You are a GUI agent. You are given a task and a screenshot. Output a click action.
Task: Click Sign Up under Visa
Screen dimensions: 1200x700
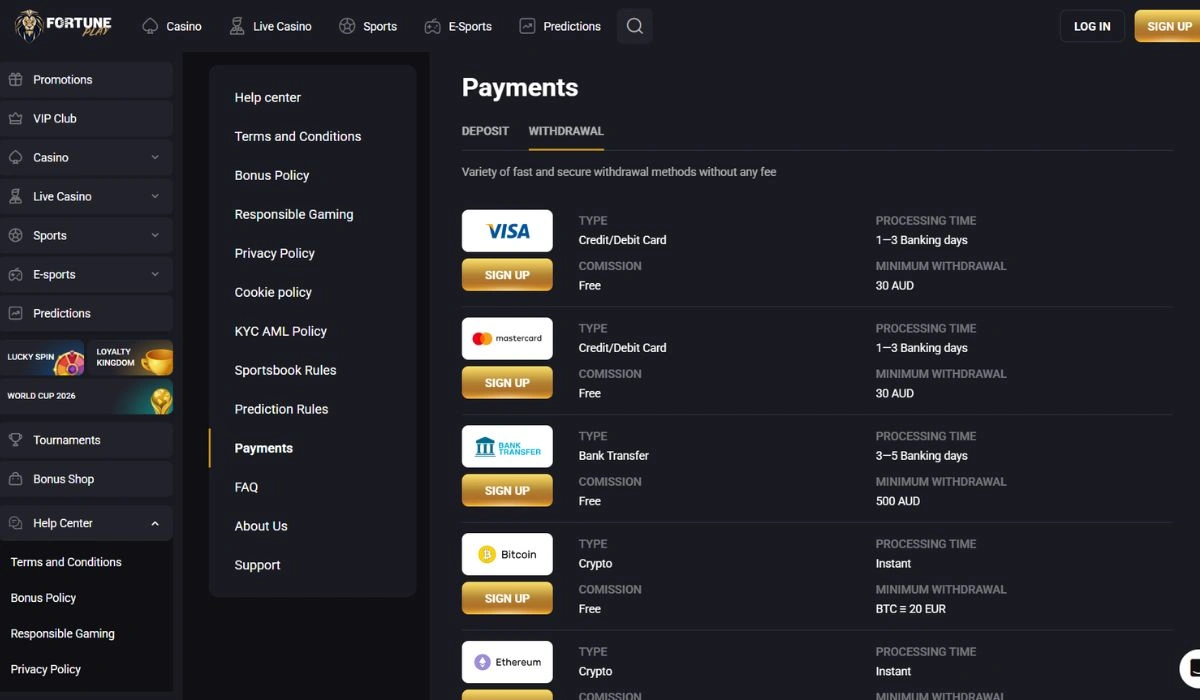507,275
